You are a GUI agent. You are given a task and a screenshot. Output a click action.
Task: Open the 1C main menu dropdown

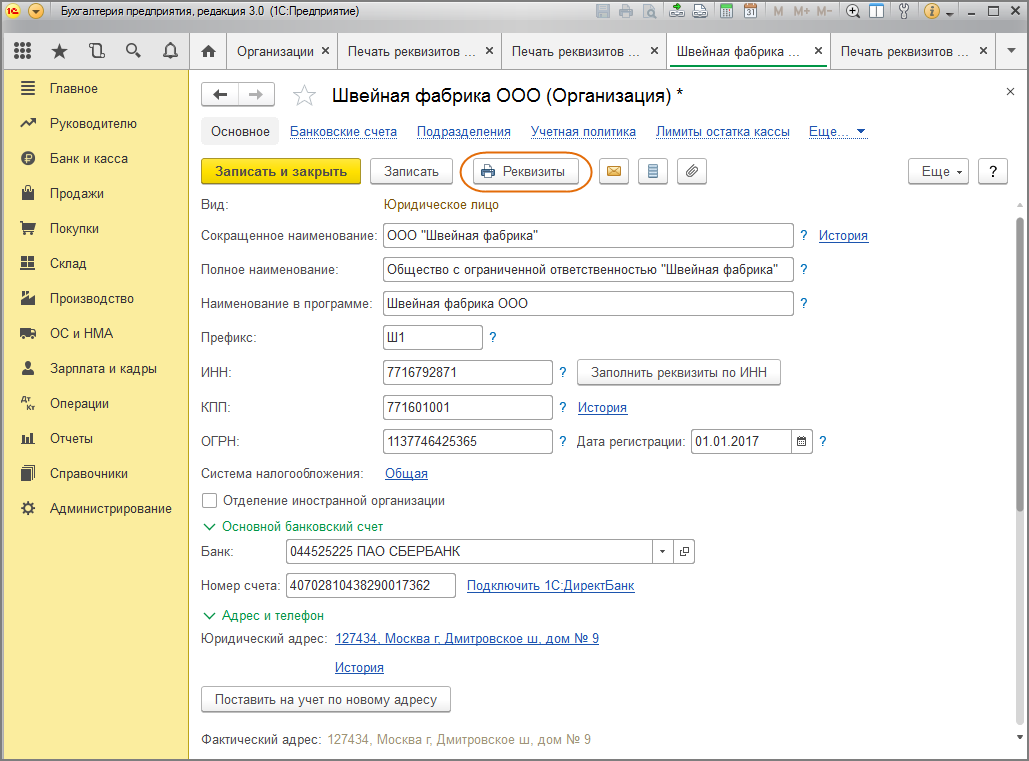point(36,11)
